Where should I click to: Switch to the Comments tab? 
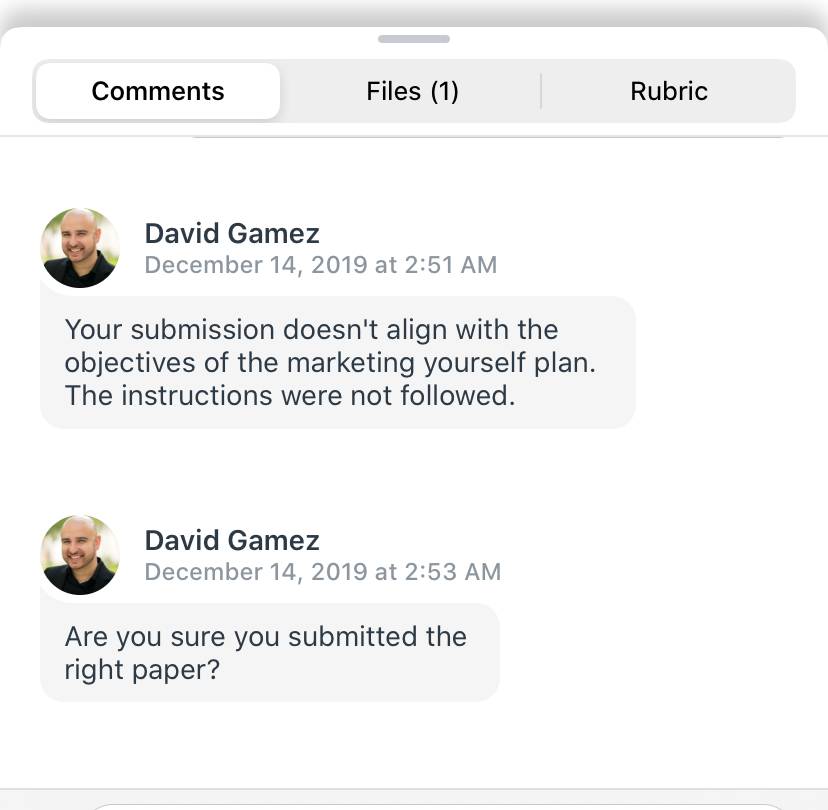click(x=157, y=91)
